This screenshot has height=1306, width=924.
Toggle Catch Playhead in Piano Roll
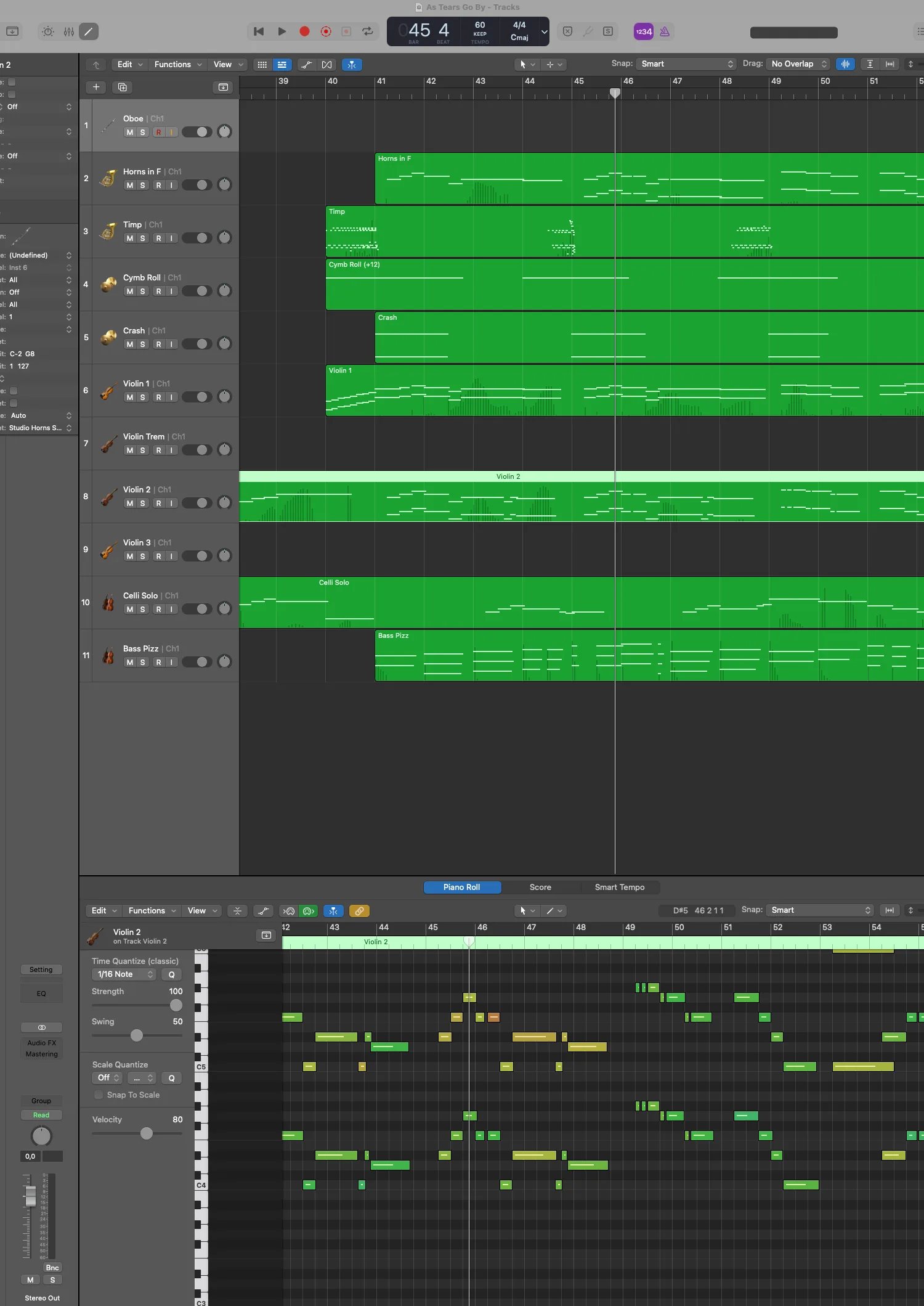(333, 911)
